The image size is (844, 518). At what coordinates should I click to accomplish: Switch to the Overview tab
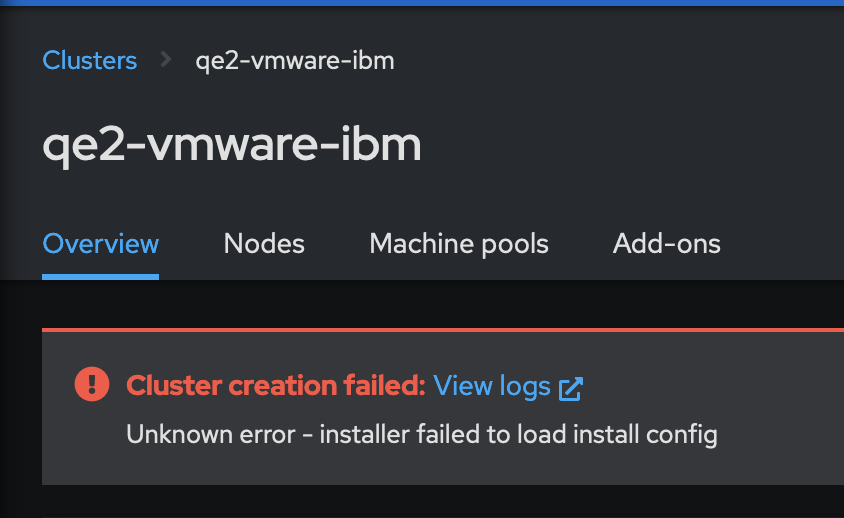(x=100, y=243)
